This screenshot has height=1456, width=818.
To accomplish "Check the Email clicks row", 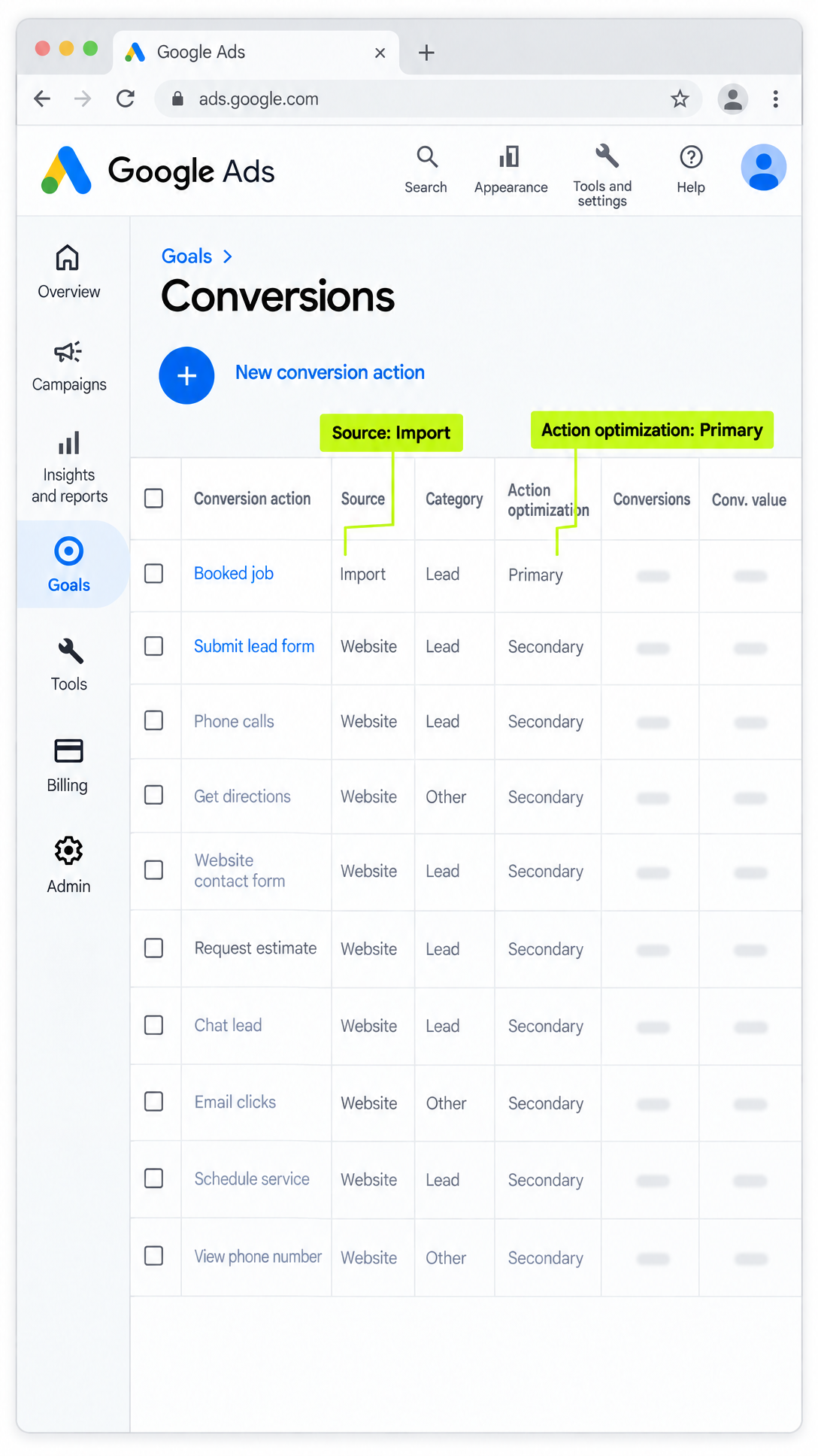I will click(154, 1102).
